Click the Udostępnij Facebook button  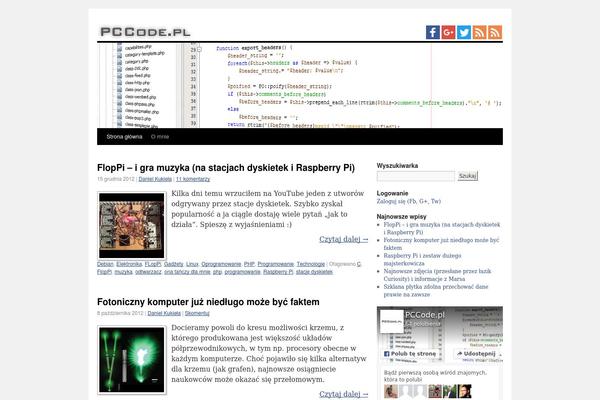click(477, 354)
